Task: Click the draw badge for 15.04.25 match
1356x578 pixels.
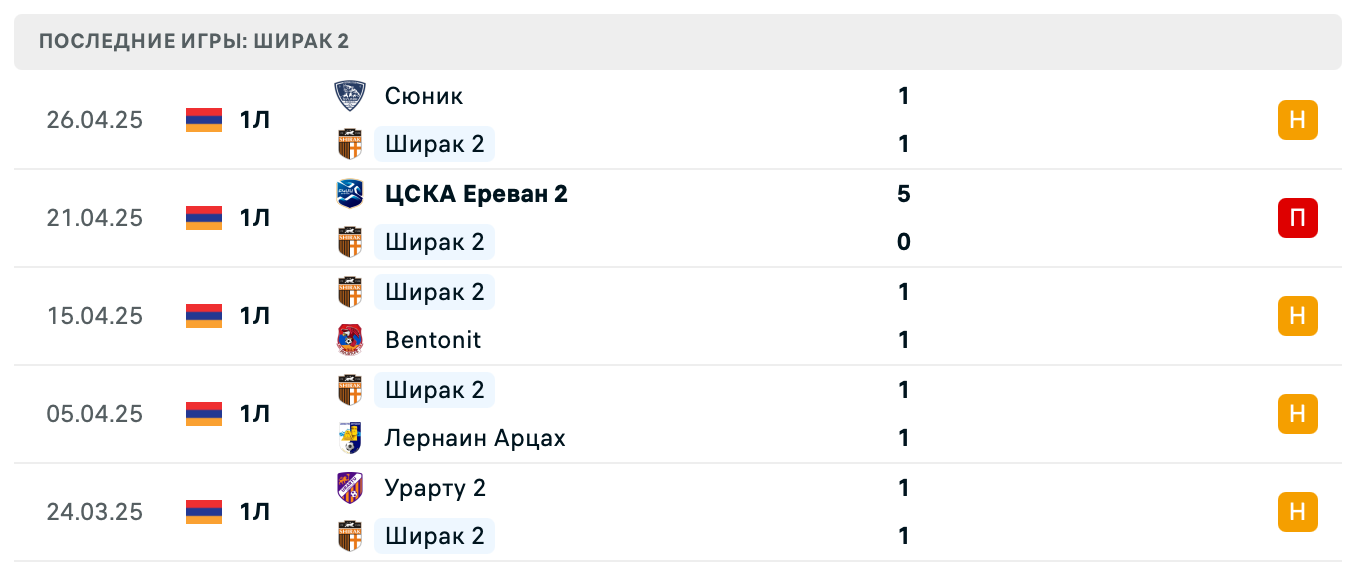Action: pos(1297,316)
